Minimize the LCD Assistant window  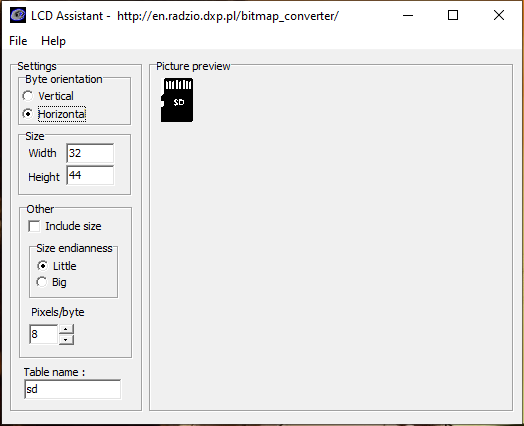pos(408,15)
